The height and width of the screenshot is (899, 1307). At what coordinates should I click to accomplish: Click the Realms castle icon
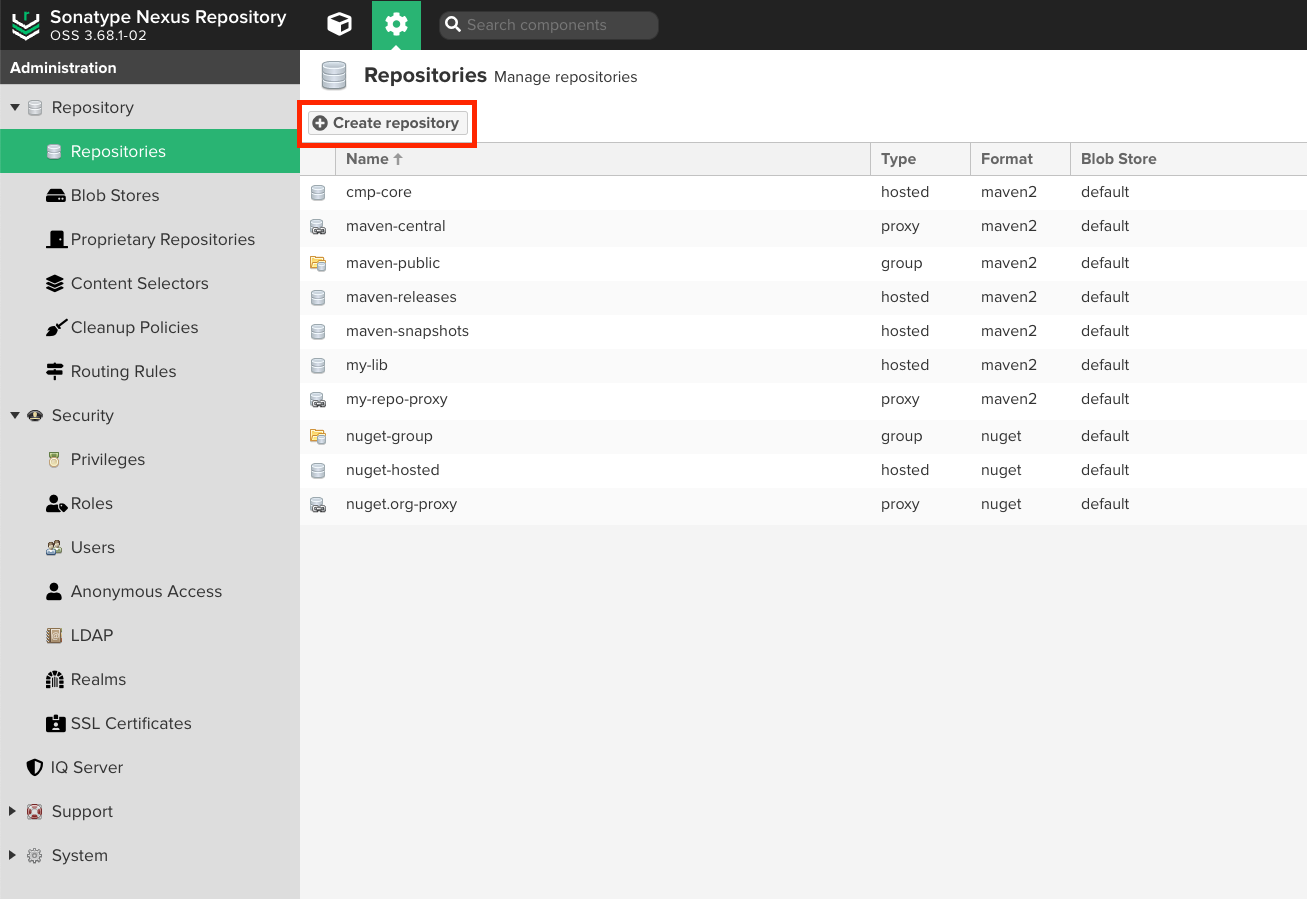(55, 680)
